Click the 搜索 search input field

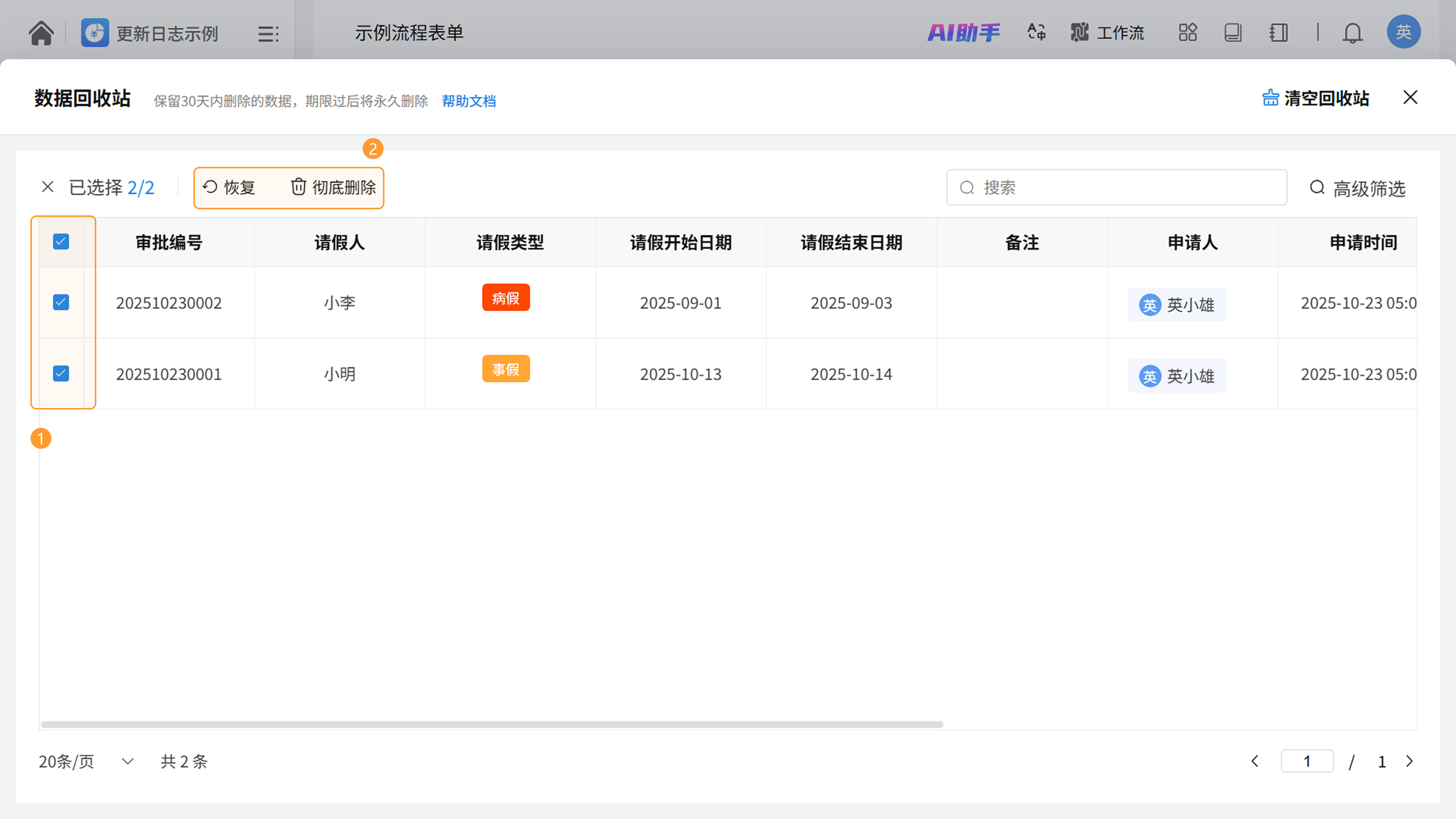pyautogui.click(x=1116, y=187)
